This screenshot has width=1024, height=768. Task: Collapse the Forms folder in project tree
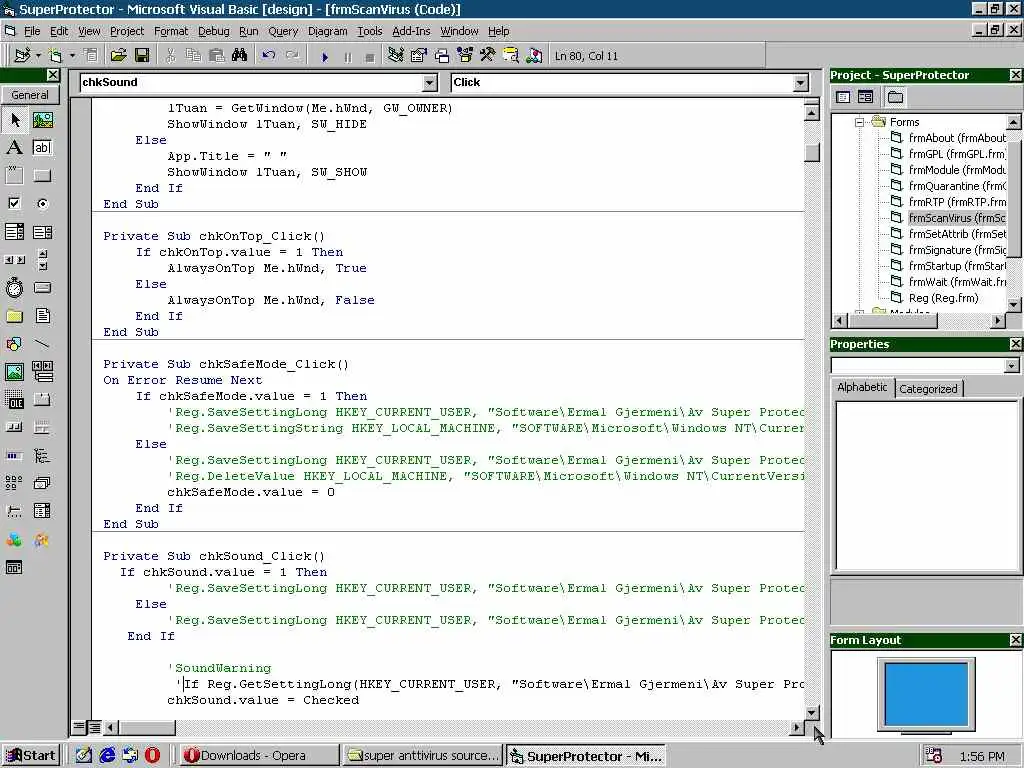859,122
